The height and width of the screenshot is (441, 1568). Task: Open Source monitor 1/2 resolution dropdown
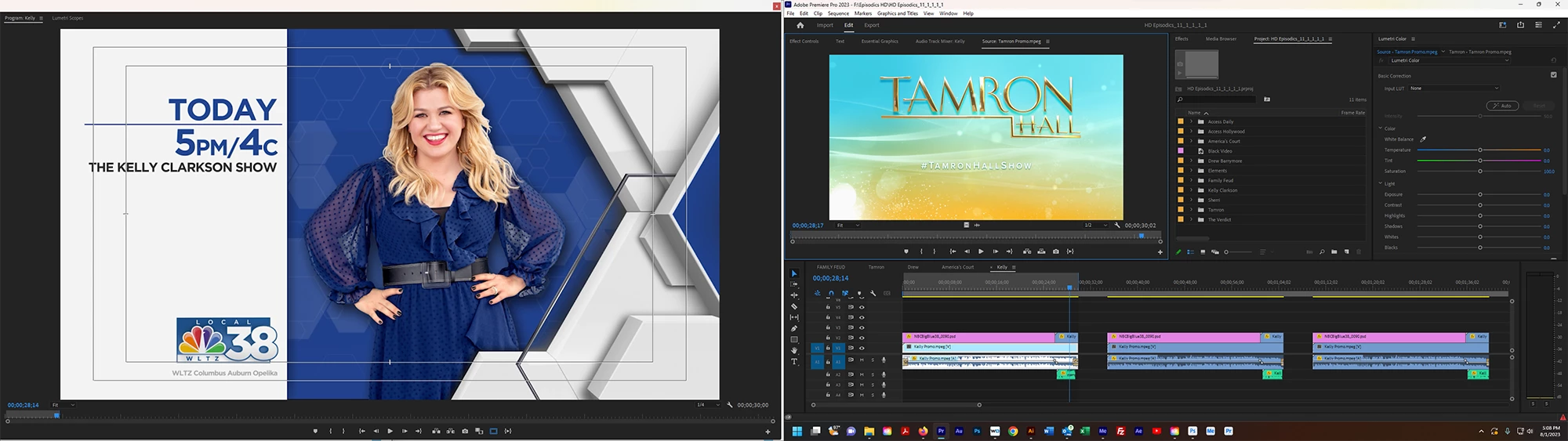click(x=1096, y=225)
